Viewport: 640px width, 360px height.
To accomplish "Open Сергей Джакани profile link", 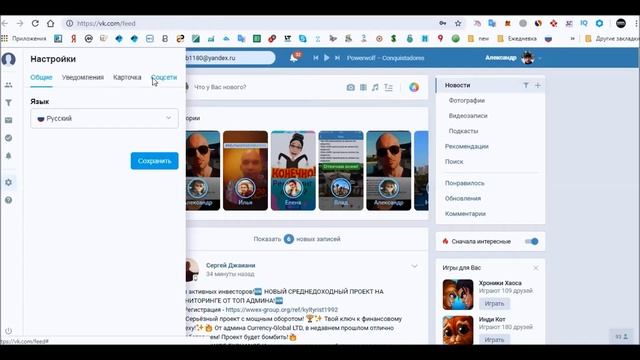I will click(x=231, y=265).
